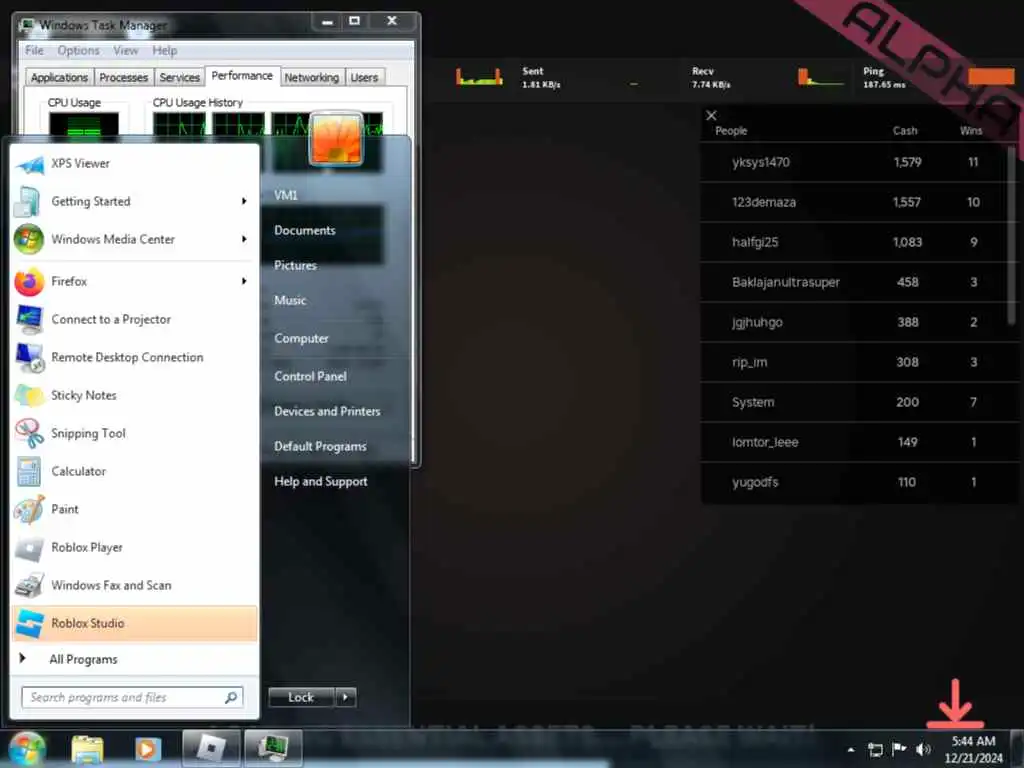Click the Cash column header
This screenshot has width=1024, height=768.
905,131
